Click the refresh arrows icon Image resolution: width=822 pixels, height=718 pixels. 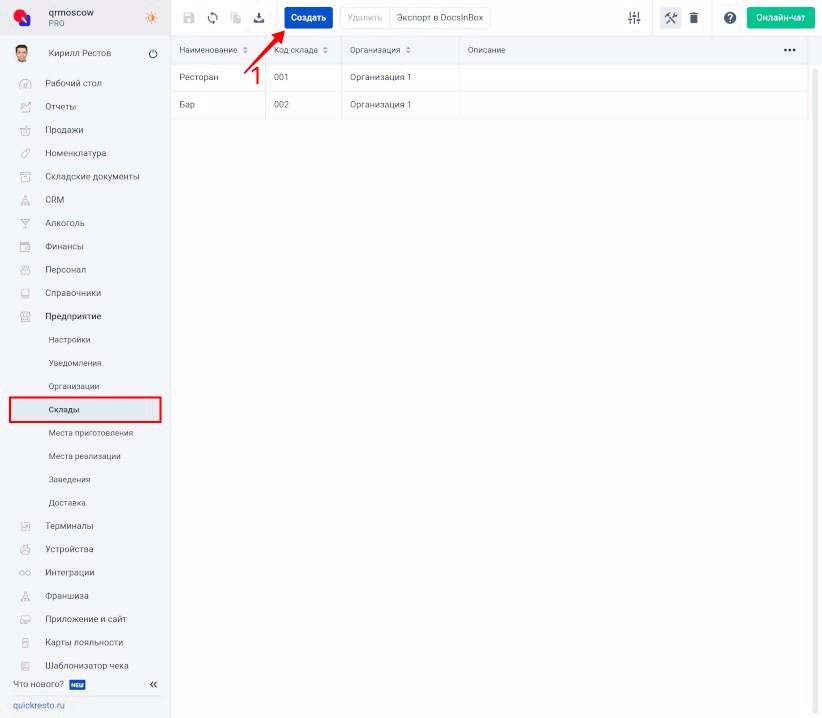(x=212, y=18)
